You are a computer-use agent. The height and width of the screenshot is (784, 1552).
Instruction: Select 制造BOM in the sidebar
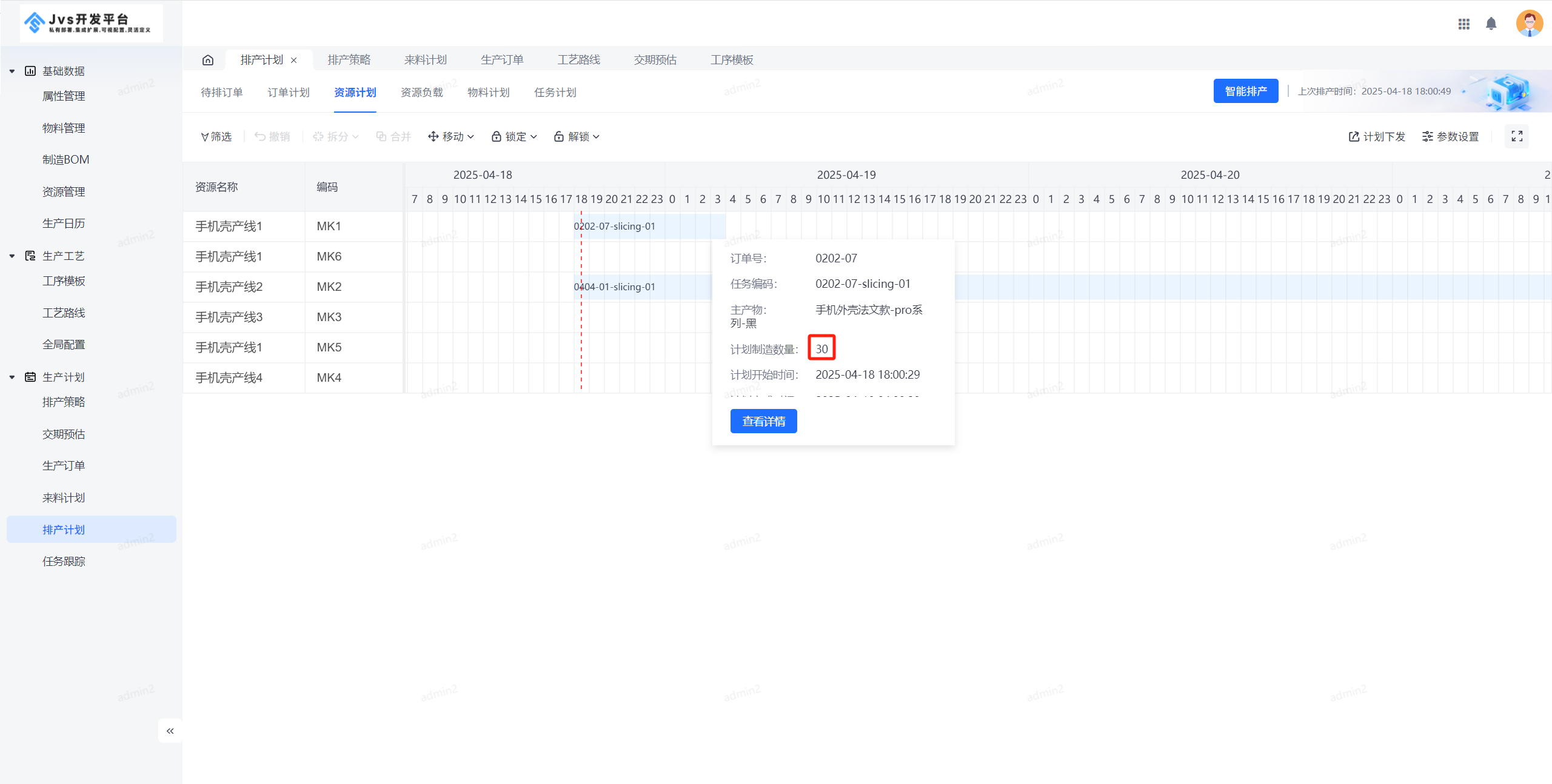(x=65, y=159)
